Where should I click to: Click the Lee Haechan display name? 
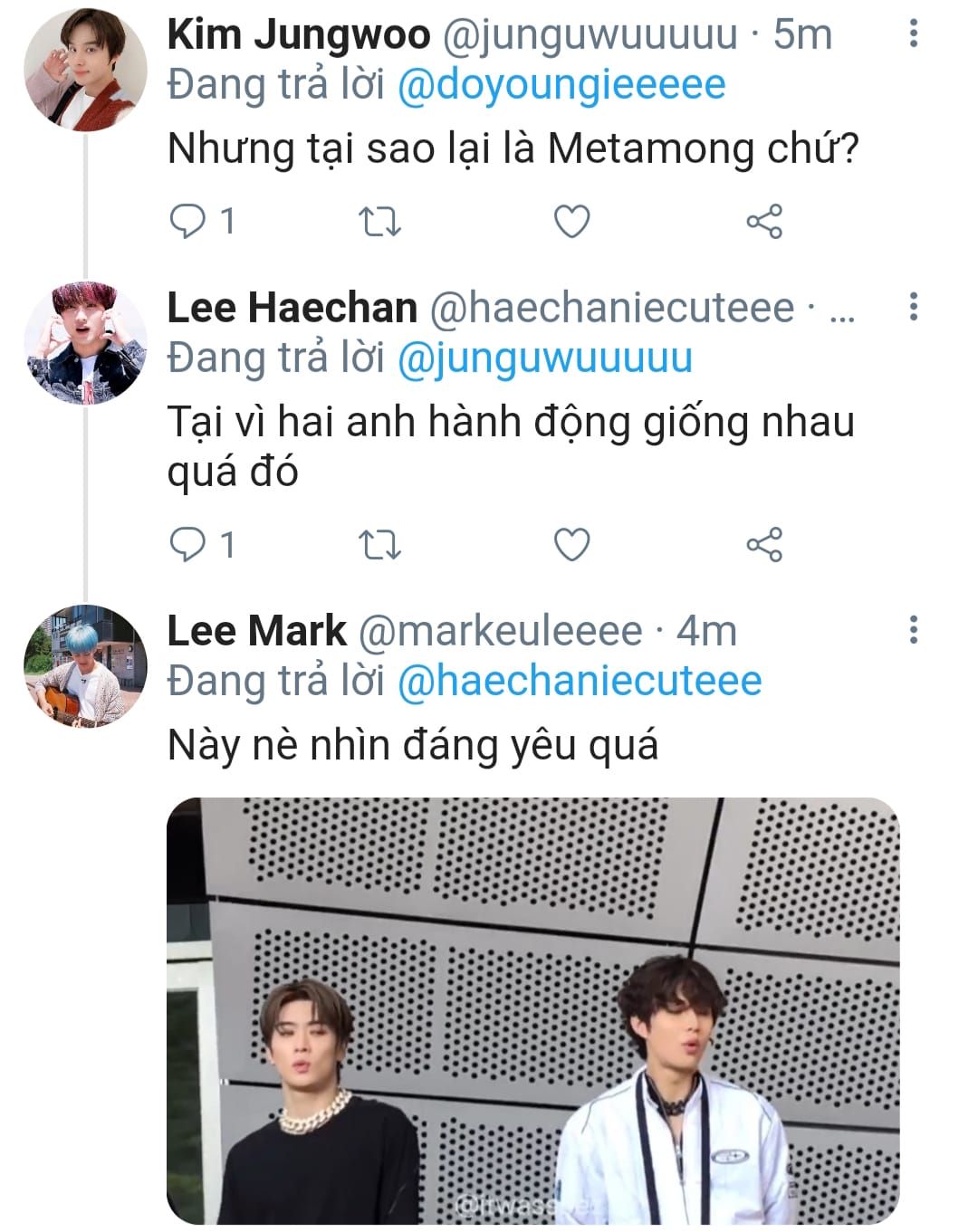pyautogui.click(x=292, y=308)
